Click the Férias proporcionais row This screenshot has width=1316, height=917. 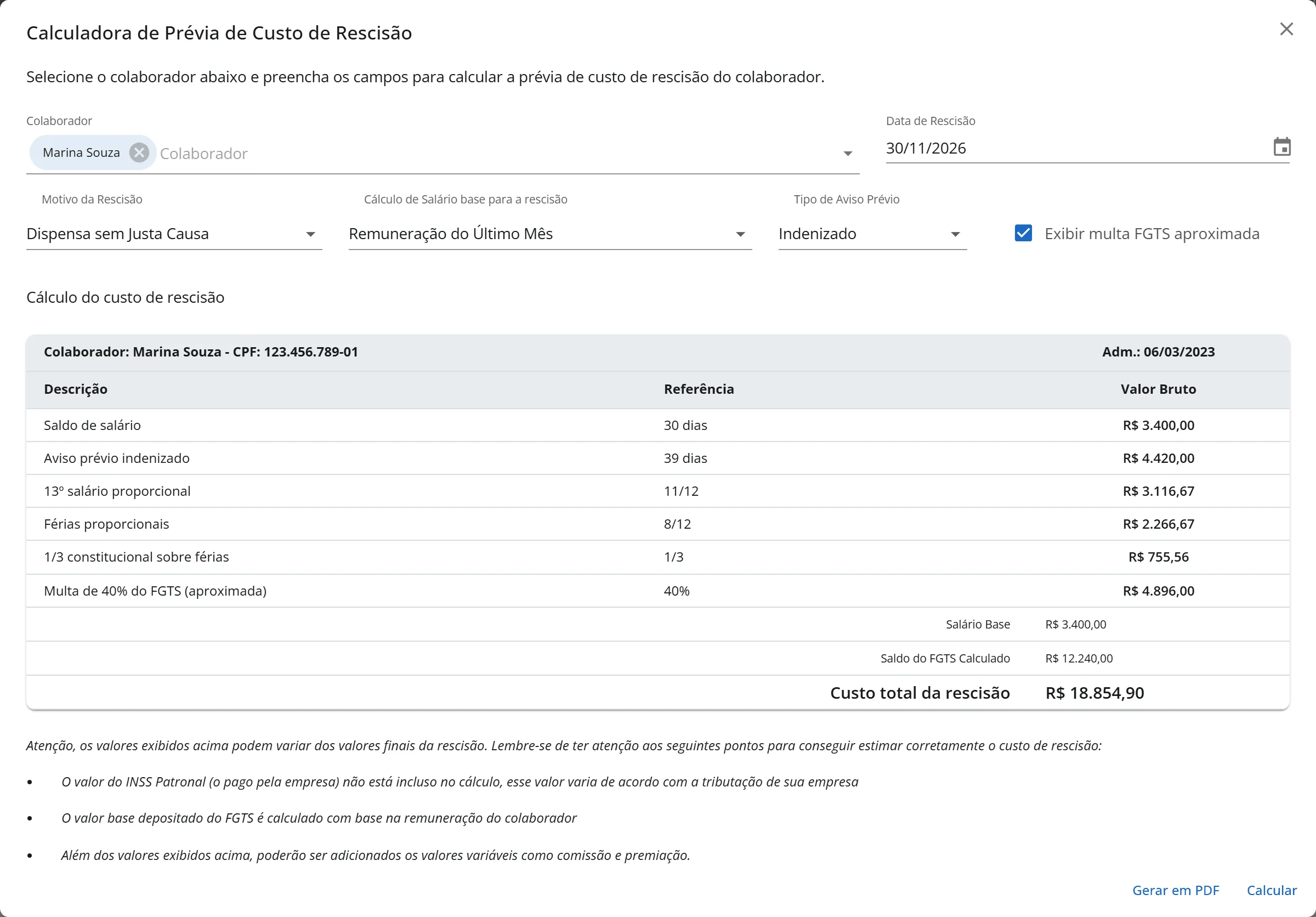click(657, 524)
